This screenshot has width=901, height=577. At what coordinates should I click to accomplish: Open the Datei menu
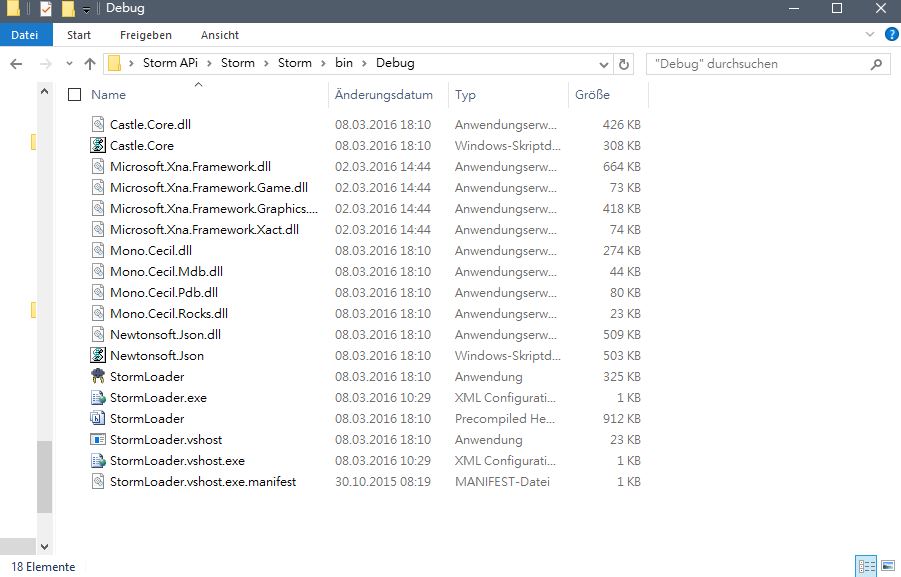(x=25, y=34)
